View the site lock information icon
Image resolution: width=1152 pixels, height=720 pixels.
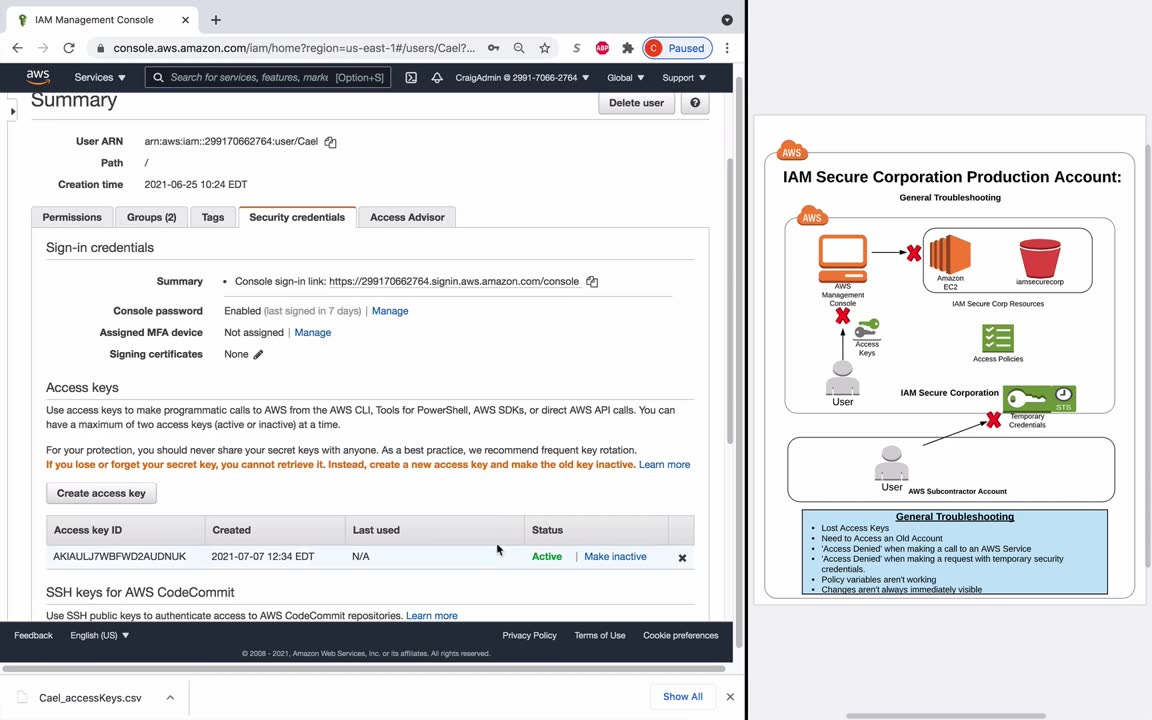pyautogui.click(x=101, y=48)
